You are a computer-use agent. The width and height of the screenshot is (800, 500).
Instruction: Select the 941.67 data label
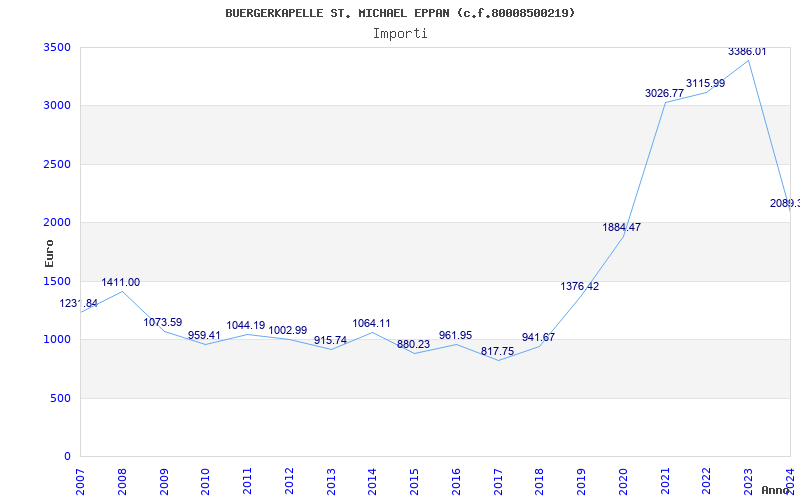pyautogui.click(x=538, y=337)
